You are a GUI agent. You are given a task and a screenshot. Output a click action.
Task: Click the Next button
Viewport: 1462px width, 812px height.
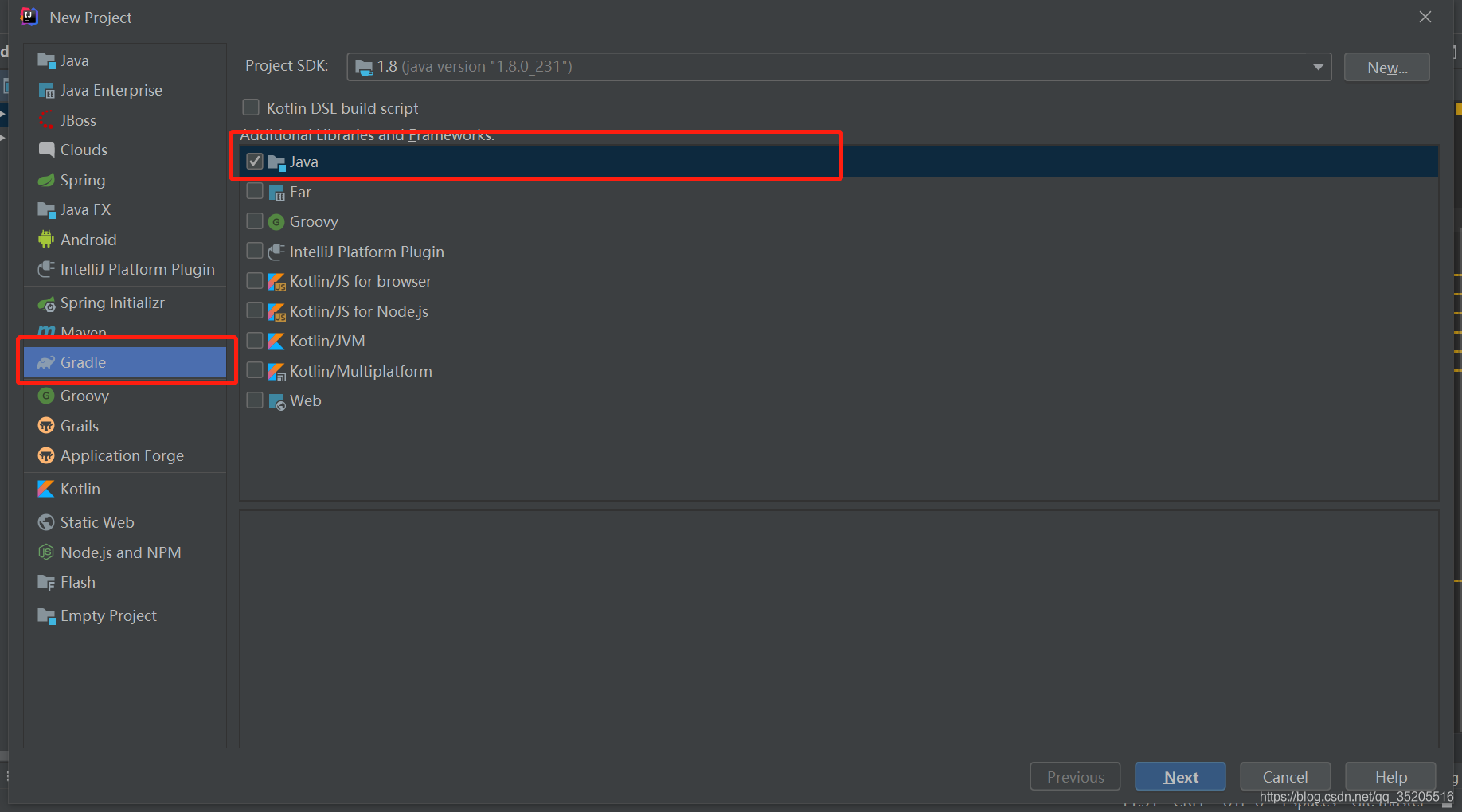(1180, 777)
